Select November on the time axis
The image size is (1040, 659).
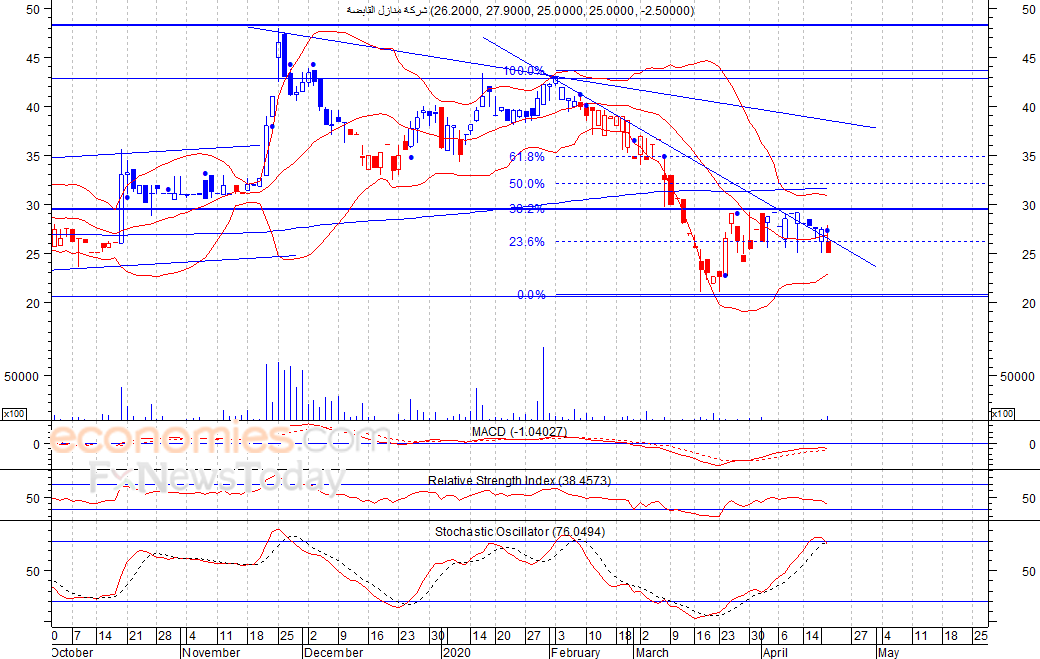tap(212, 652)
